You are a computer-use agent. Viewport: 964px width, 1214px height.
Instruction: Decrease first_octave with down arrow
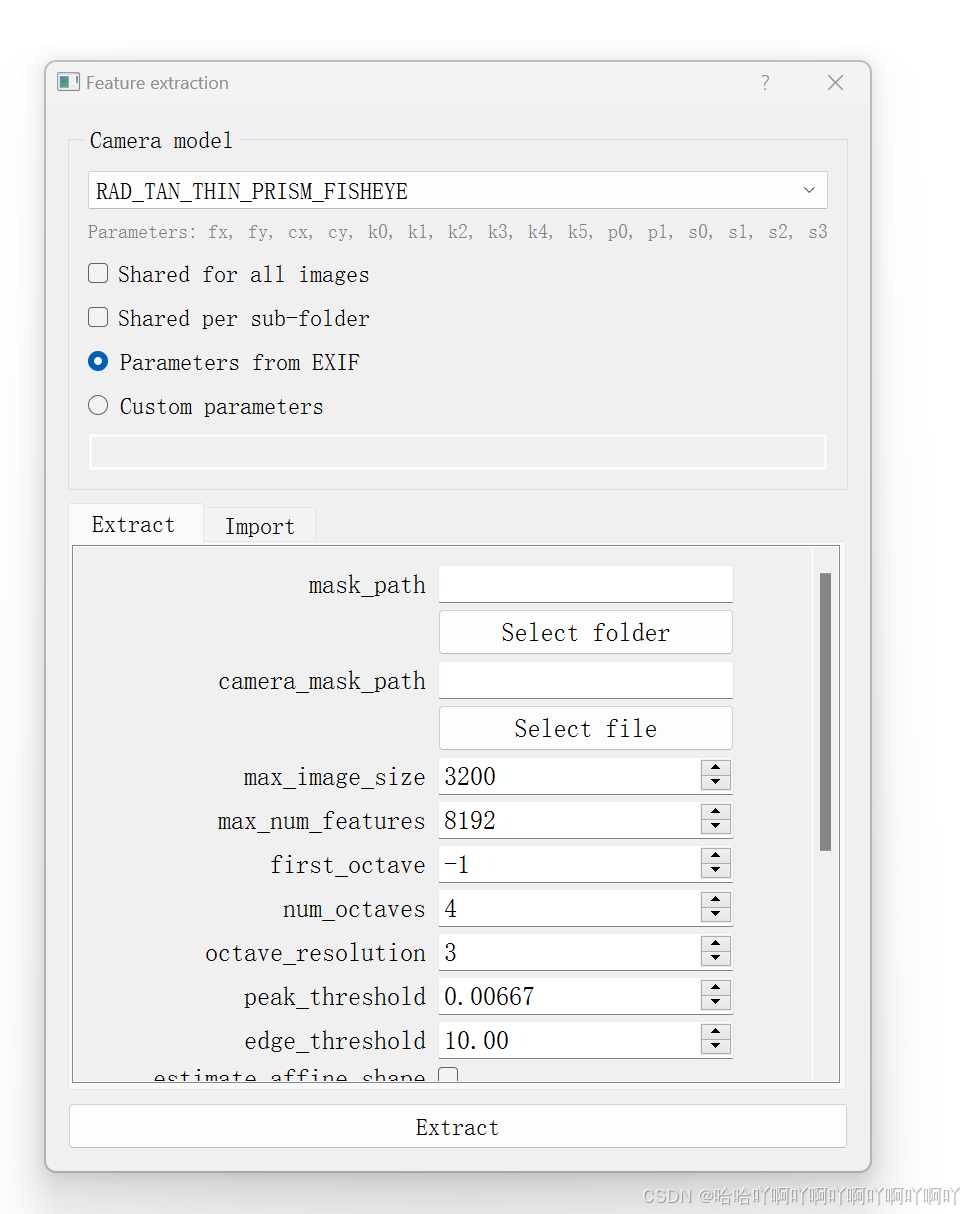(716, 872)
